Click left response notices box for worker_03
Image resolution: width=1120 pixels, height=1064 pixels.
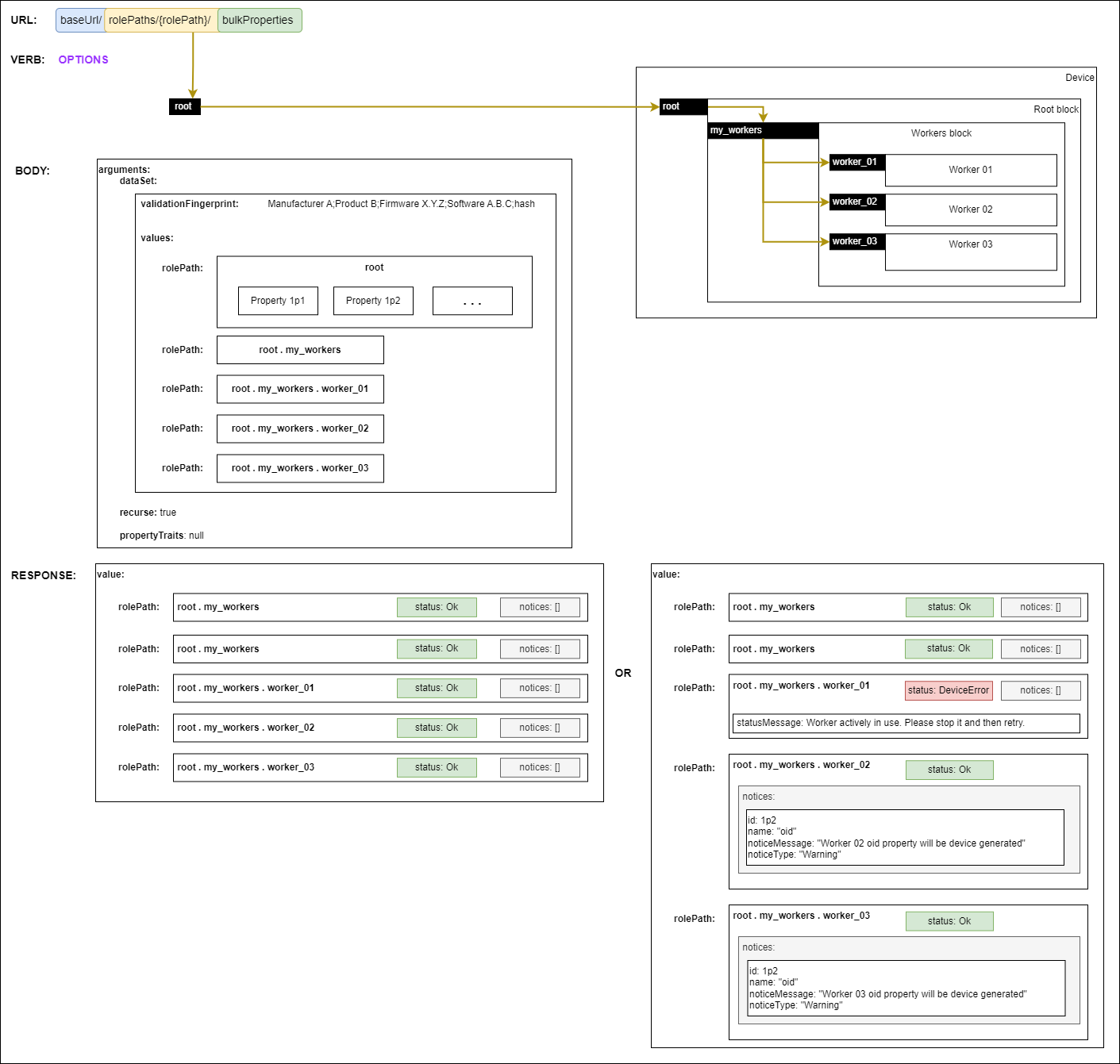(540, 767)
